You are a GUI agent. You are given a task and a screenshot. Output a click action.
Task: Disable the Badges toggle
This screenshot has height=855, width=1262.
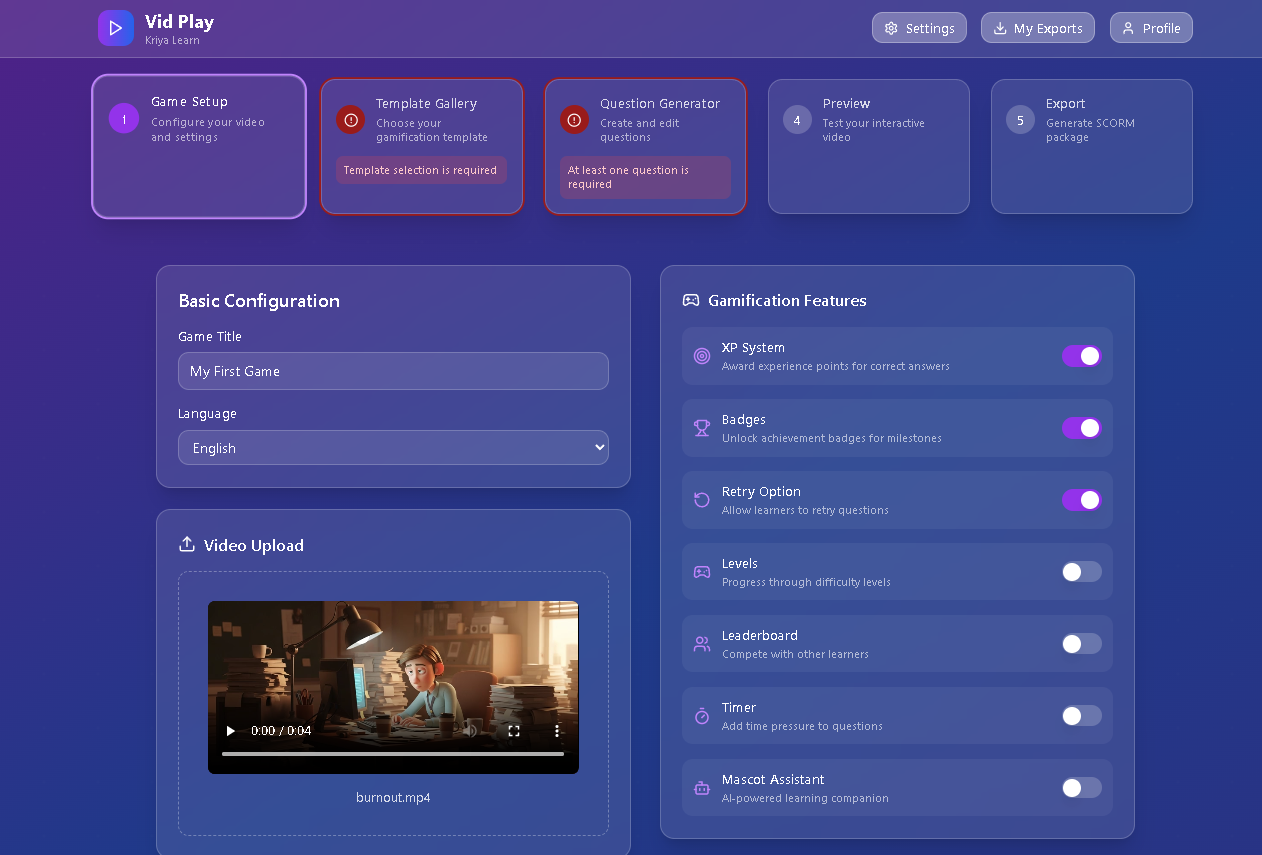pyautogui.click(x=1082, y=428)
